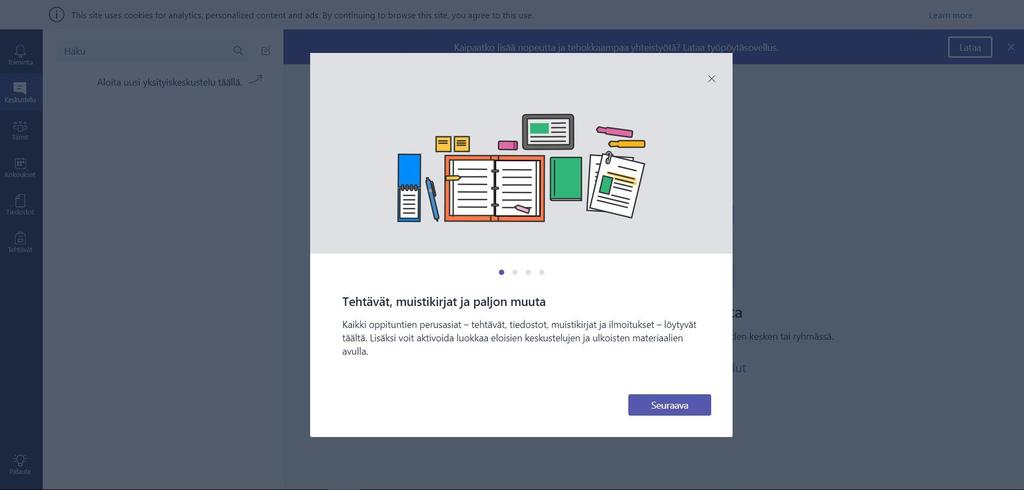The image size is (1024, 490).
Task: Click the Lataa download button
Action: [970, 47]
